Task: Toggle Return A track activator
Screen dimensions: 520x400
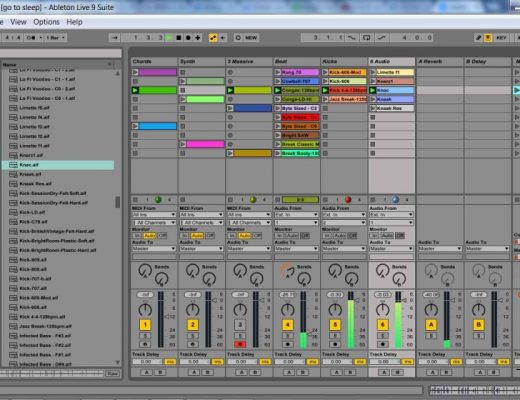Action: [x=431, y=325]
